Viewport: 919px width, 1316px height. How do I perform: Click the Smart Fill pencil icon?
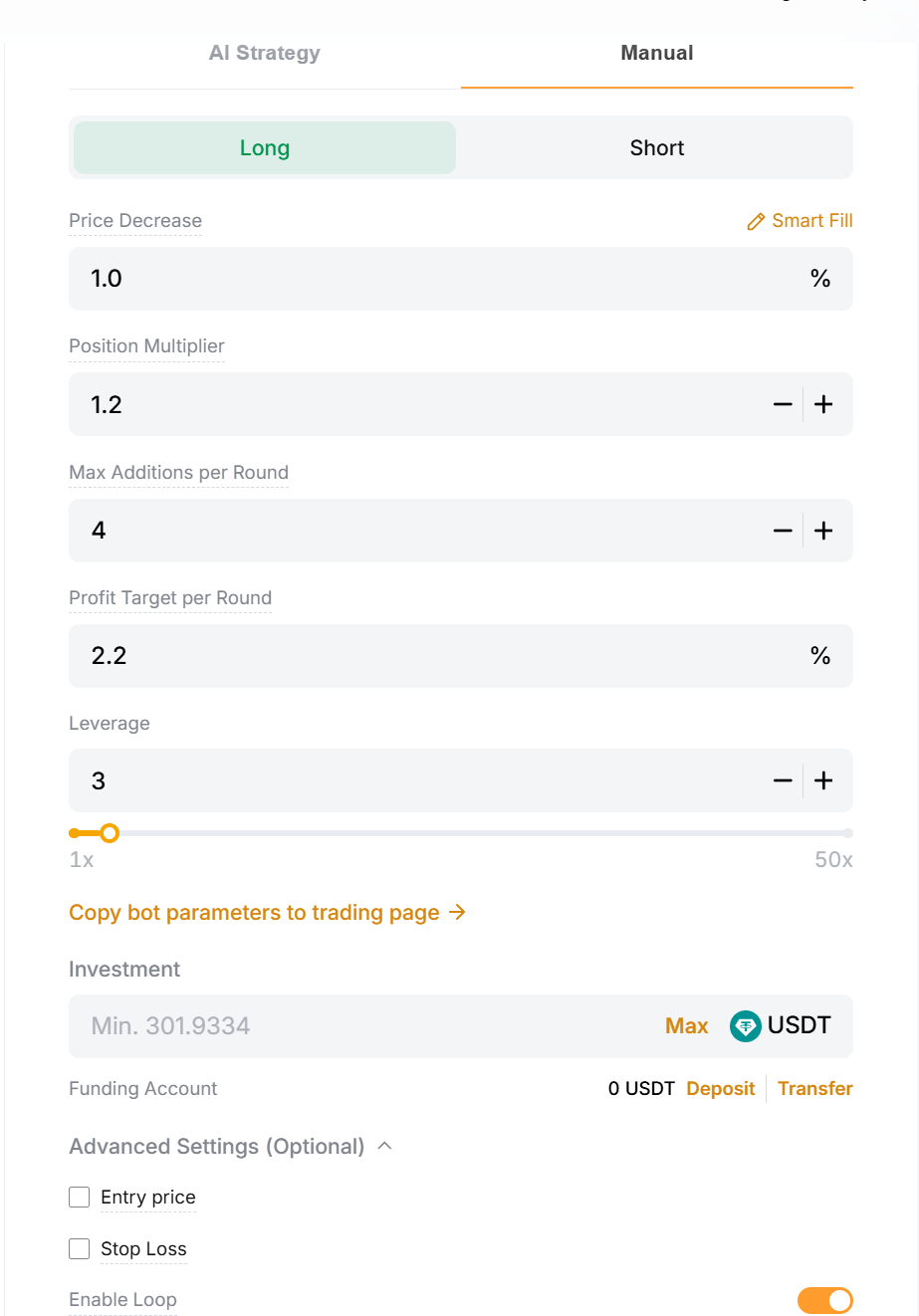tap(756, 221)
